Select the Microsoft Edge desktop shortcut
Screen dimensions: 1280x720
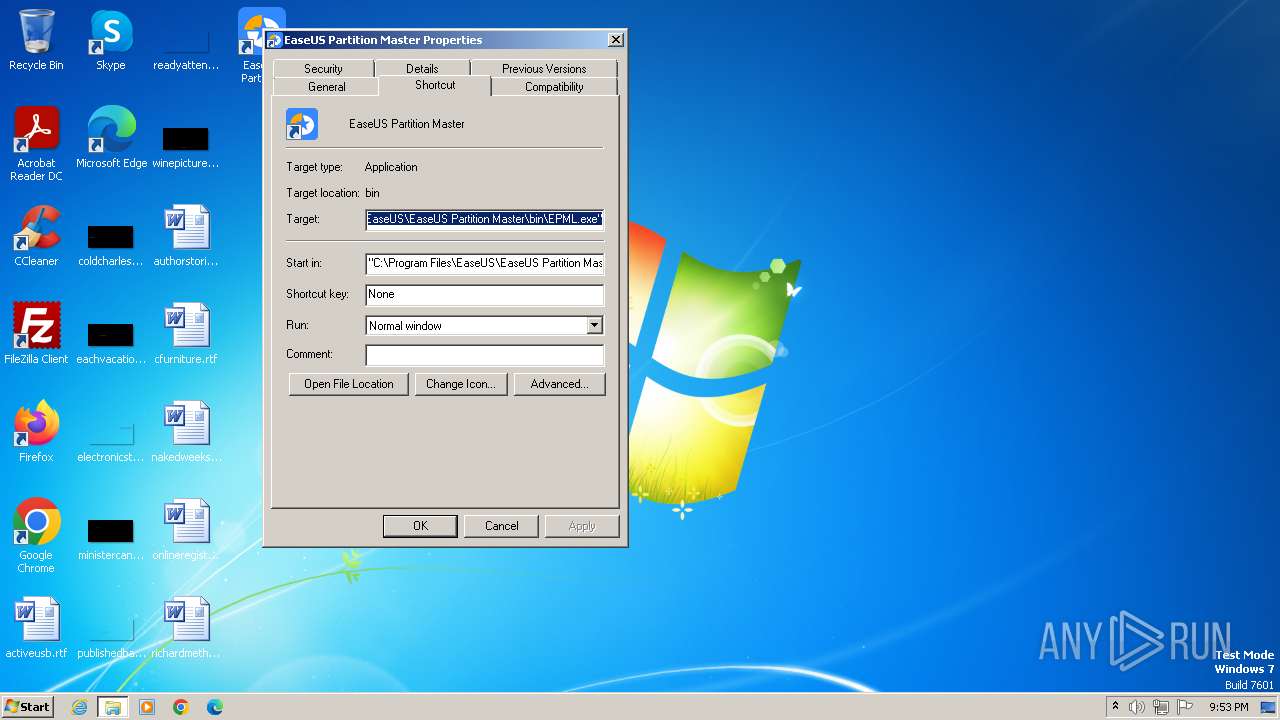pos(111,138)
